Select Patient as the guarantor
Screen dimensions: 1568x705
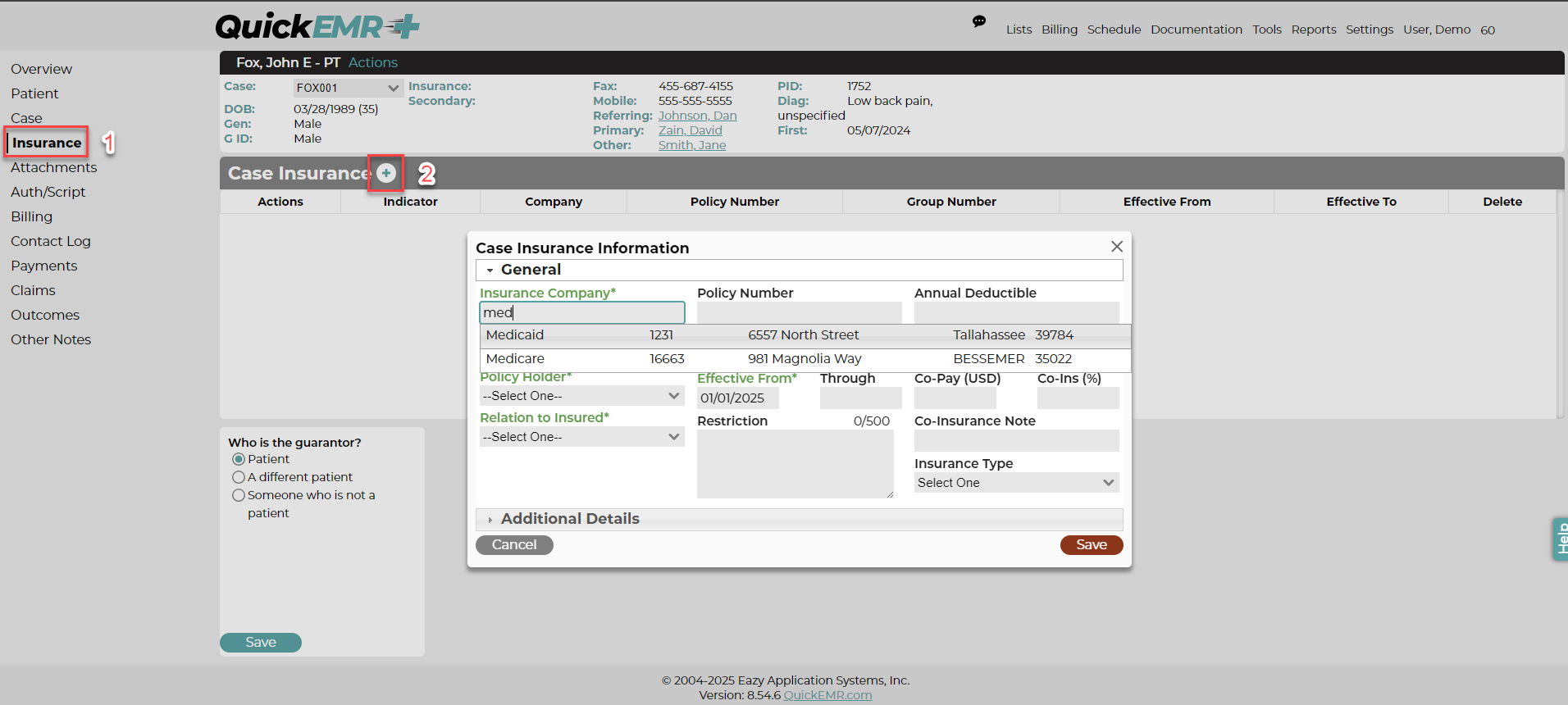[239, 459]
